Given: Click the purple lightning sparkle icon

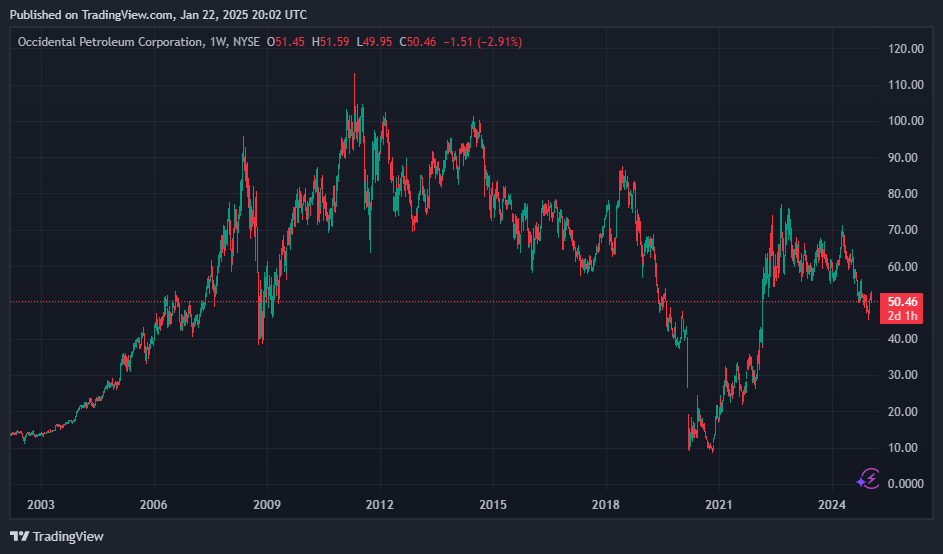Looking at the screenshot, I should (x=868, y=479).
